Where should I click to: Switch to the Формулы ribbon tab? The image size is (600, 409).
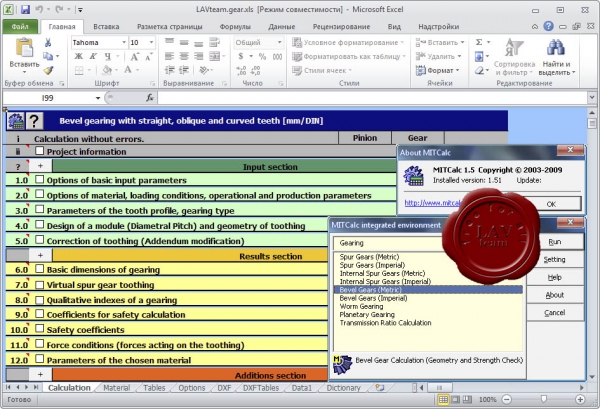point(235,26)
